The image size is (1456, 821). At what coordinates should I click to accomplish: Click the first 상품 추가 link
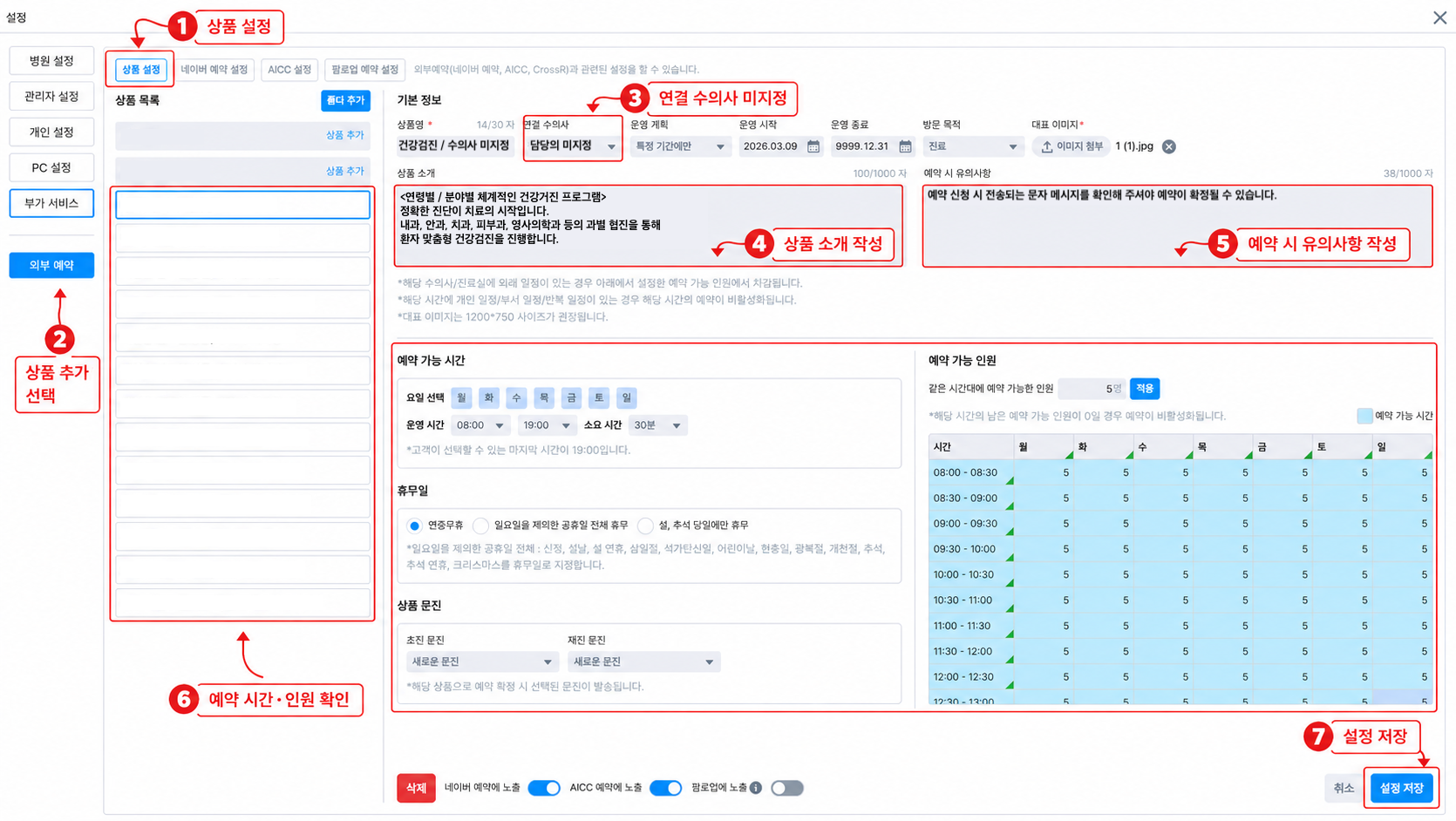click(344, 135)
